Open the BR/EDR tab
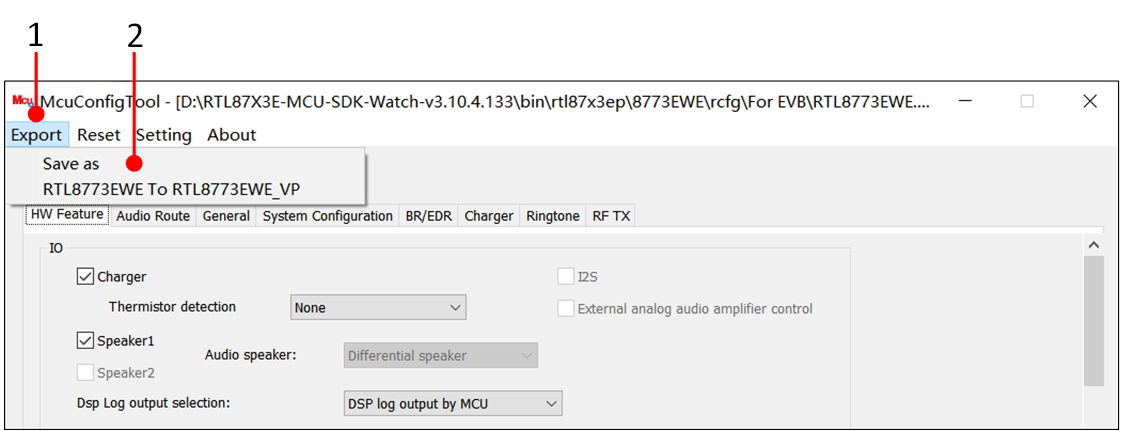 point(429,216)
